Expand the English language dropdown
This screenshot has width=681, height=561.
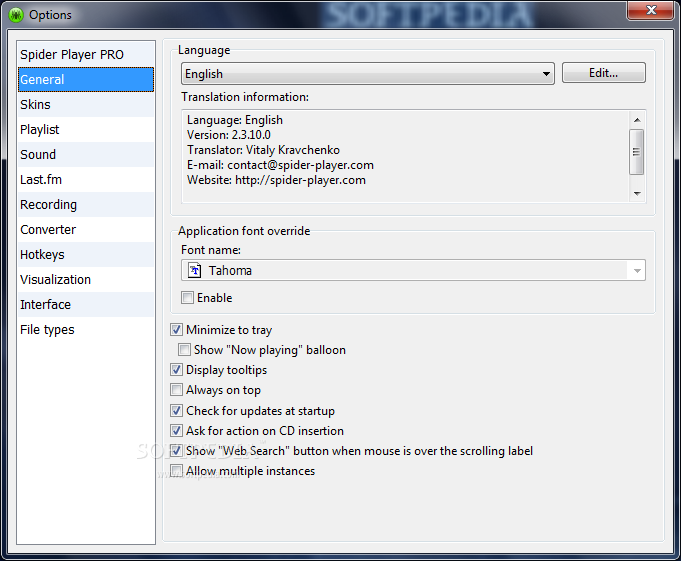(x=368, y=73)
